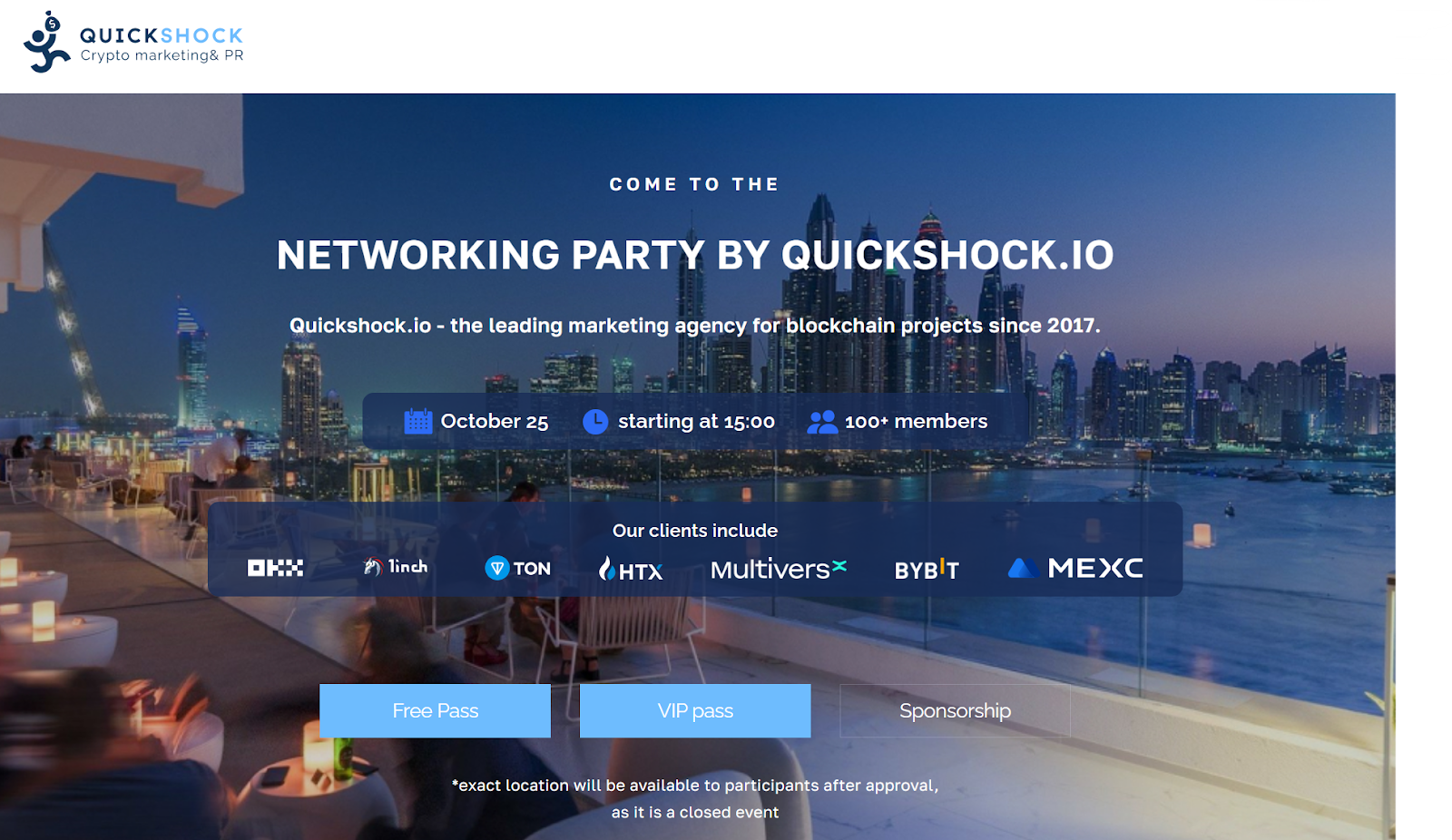Click the 'Our clients include' heading
Viewport: 1452px width, 840px height.
click(x=695, y=531)
